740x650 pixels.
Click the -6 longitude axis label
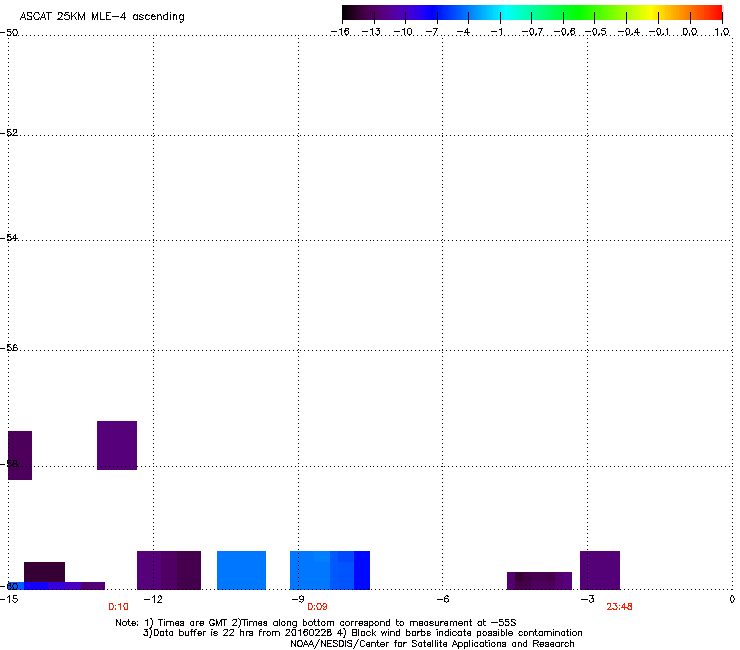coord(443,599)
